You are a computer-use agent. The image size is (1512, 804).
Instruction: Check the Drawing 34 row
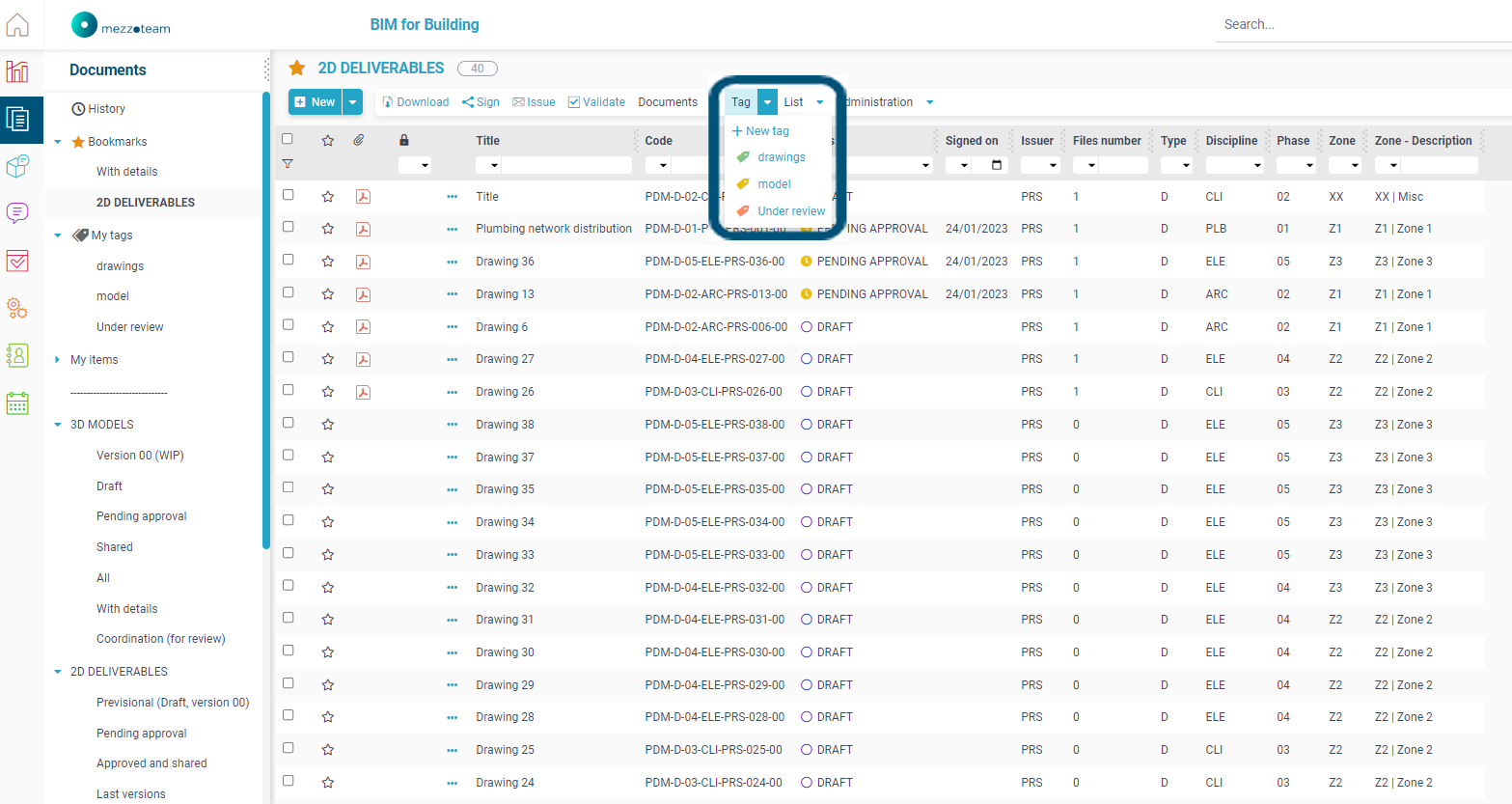288,520
